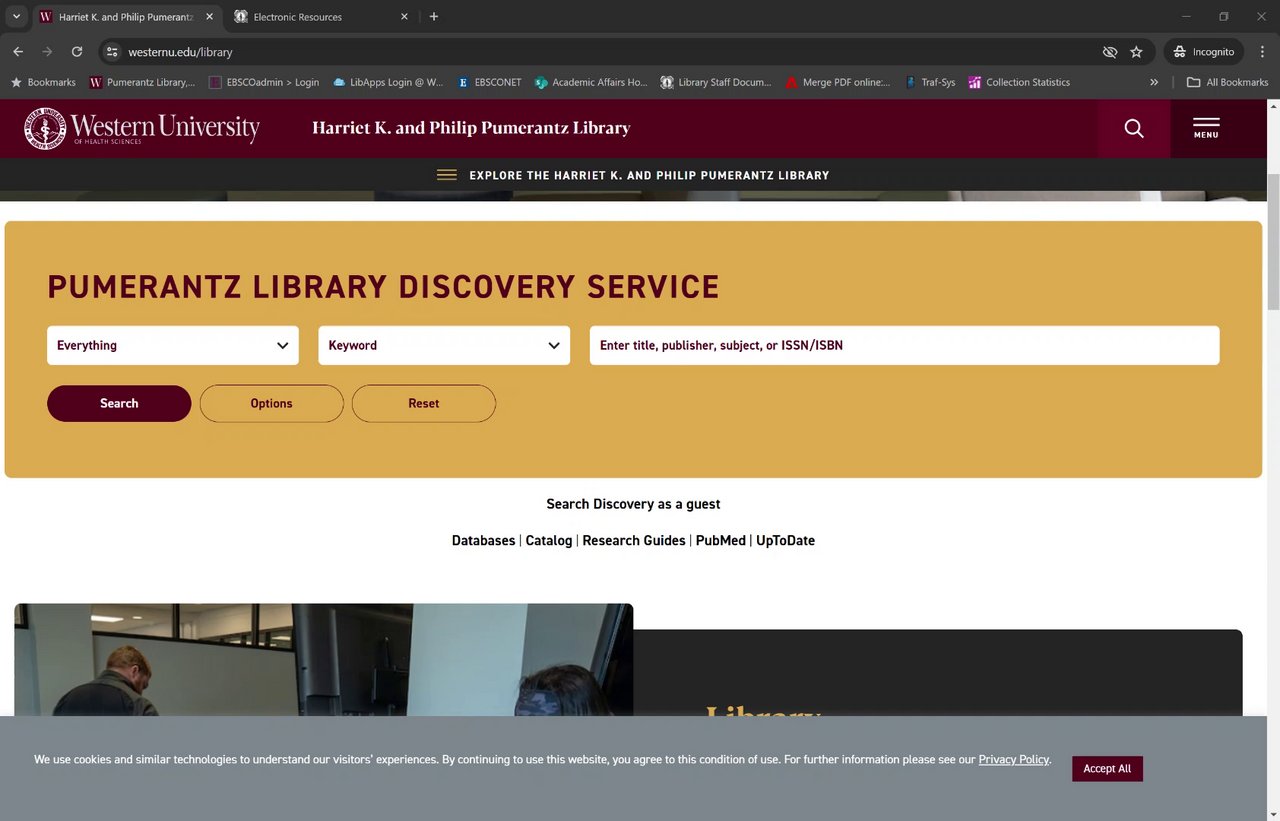Screen dimensions: 1280x821
Task: Bookmark this page with the star icon
Action: coord(1136,52)
